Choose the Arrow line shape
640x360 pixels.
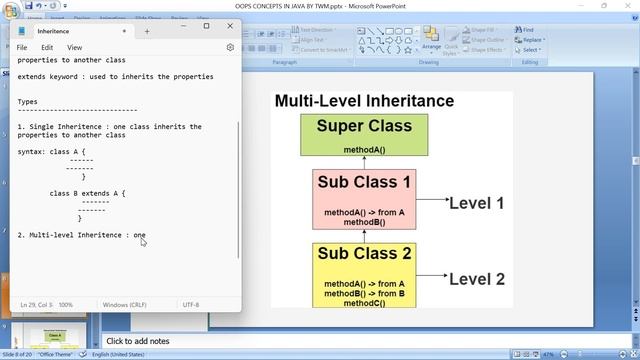[x=380, y=31]
